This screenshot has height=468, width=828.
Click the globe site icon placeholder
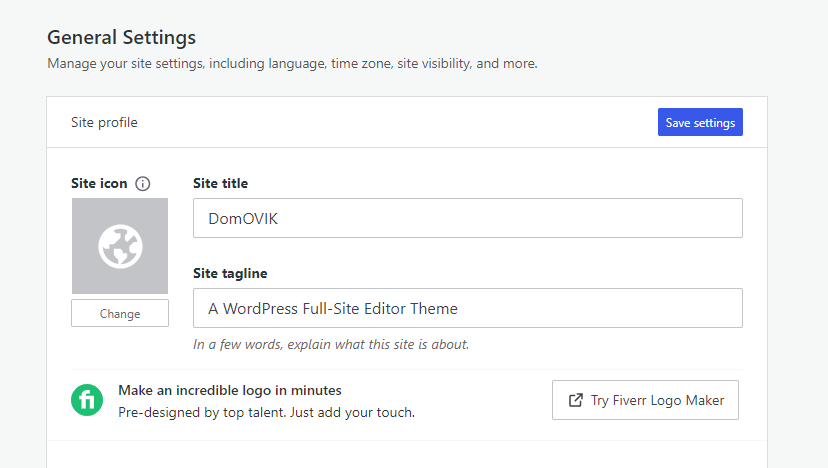[120, 246]
